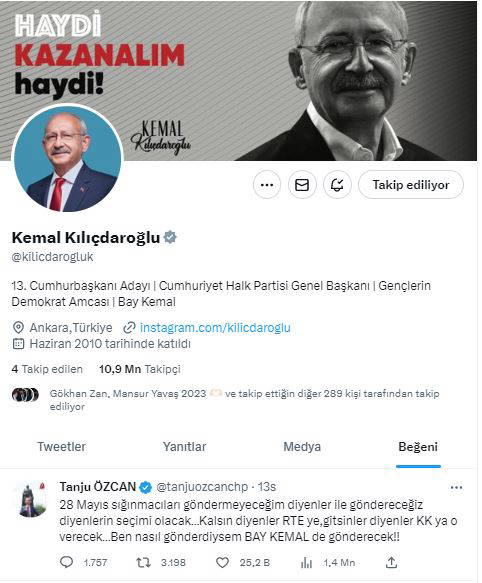Screen dimensions: 482x583
Task: View Kemal Kılıçdaroğlu's profile picture
Action: pos(67,159)
